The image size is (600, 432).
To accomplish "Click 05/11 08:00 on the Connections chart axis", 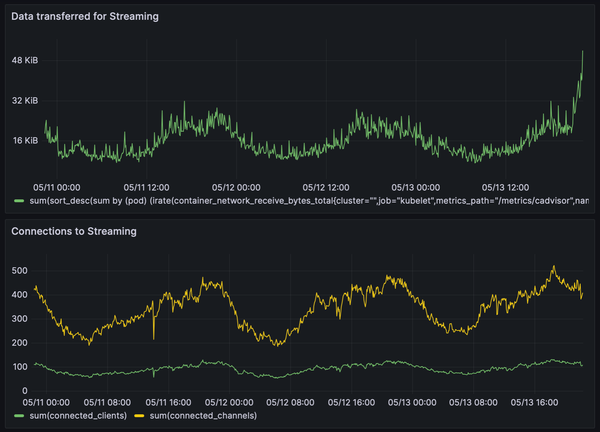I will point(107,403).
